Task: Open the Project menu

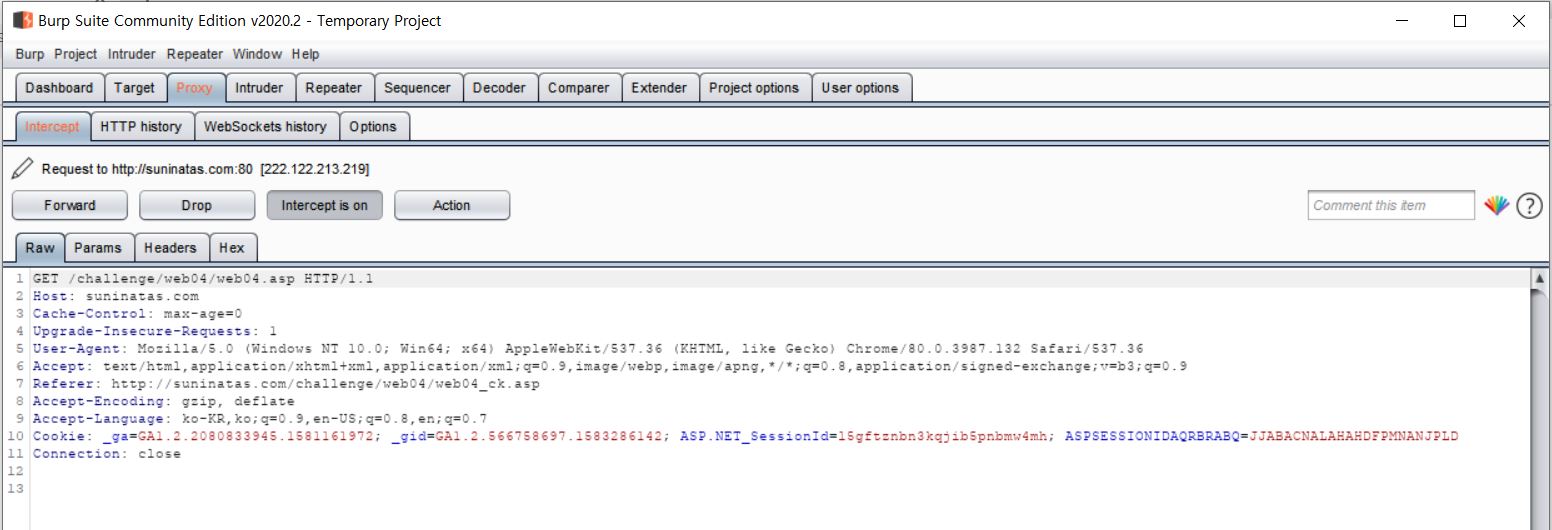Action: (x=76, y=54)
